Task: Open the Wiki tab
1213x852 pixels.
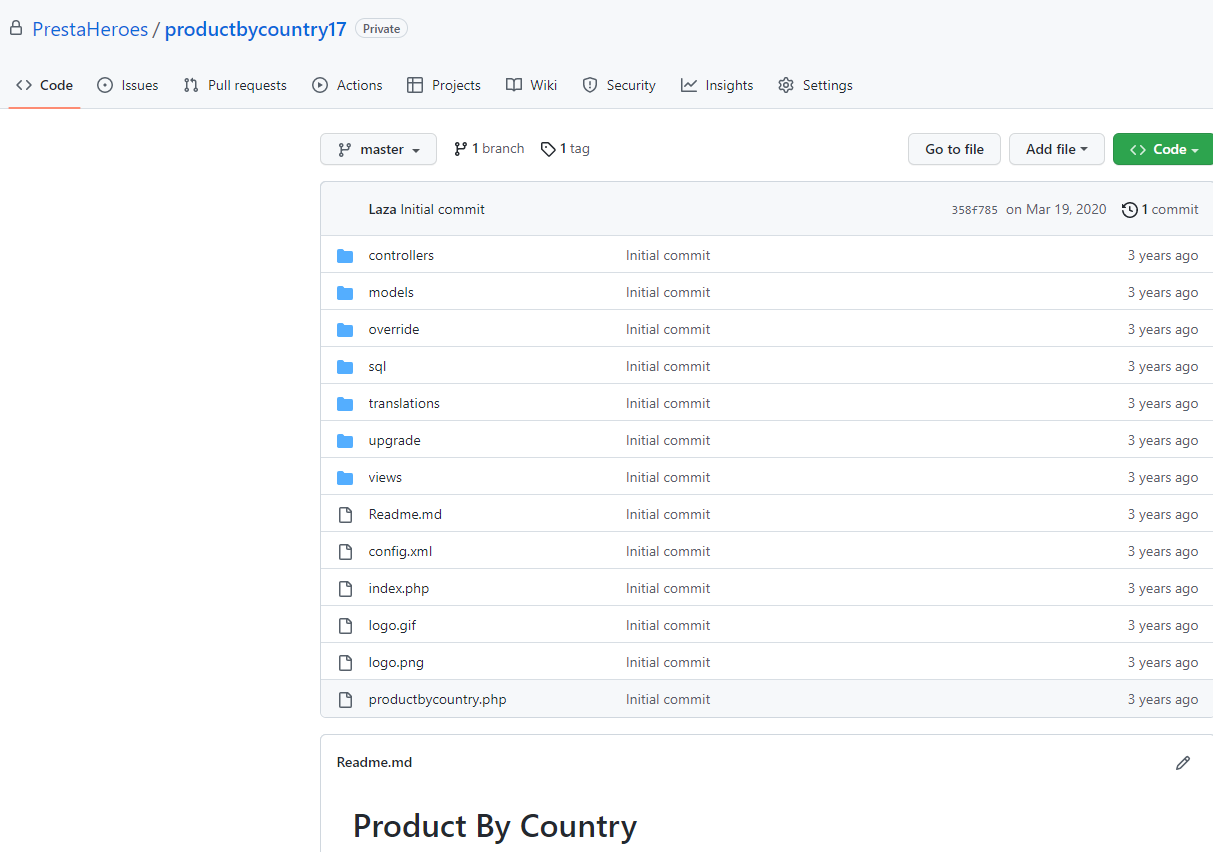Action: point(531,85)
